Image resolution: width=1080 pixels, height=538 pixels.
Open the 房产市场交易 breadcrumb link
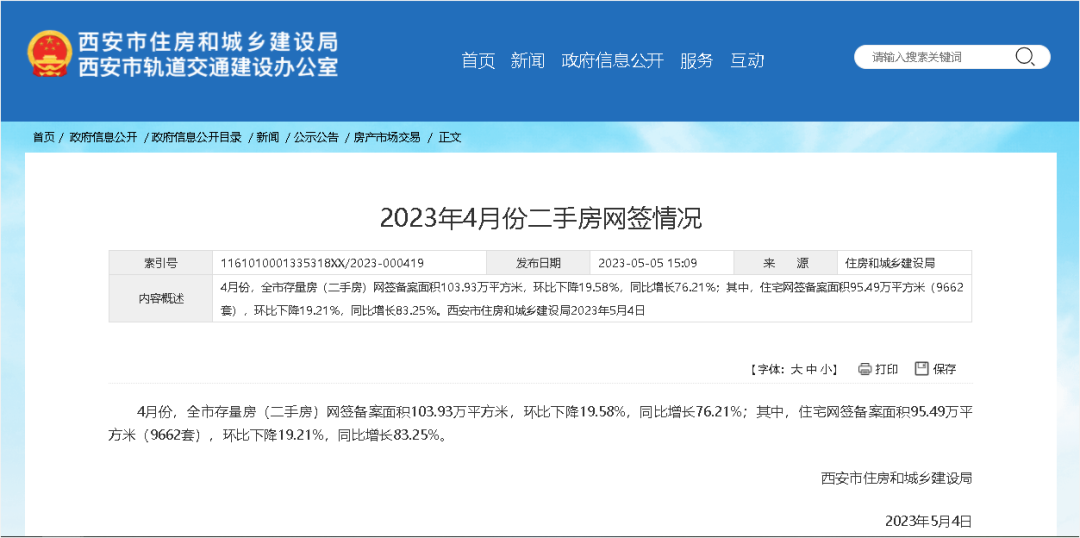386,137
